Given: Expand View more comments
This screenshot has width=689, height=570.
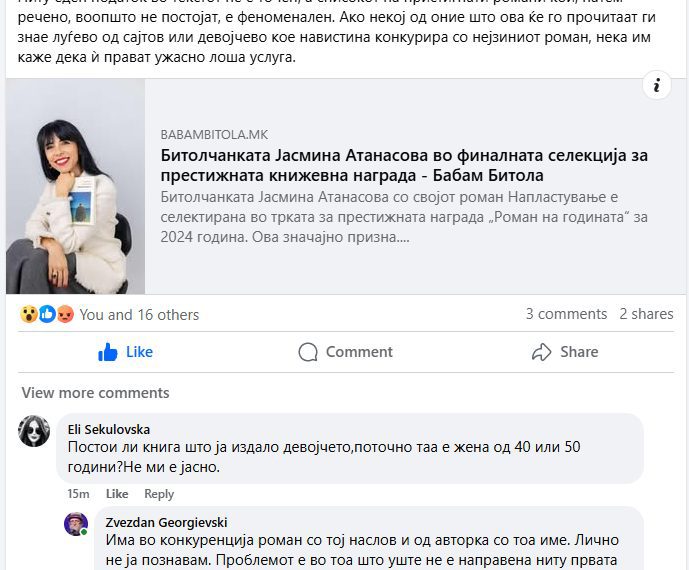Looking at the screenshot, I should [95, 392].
